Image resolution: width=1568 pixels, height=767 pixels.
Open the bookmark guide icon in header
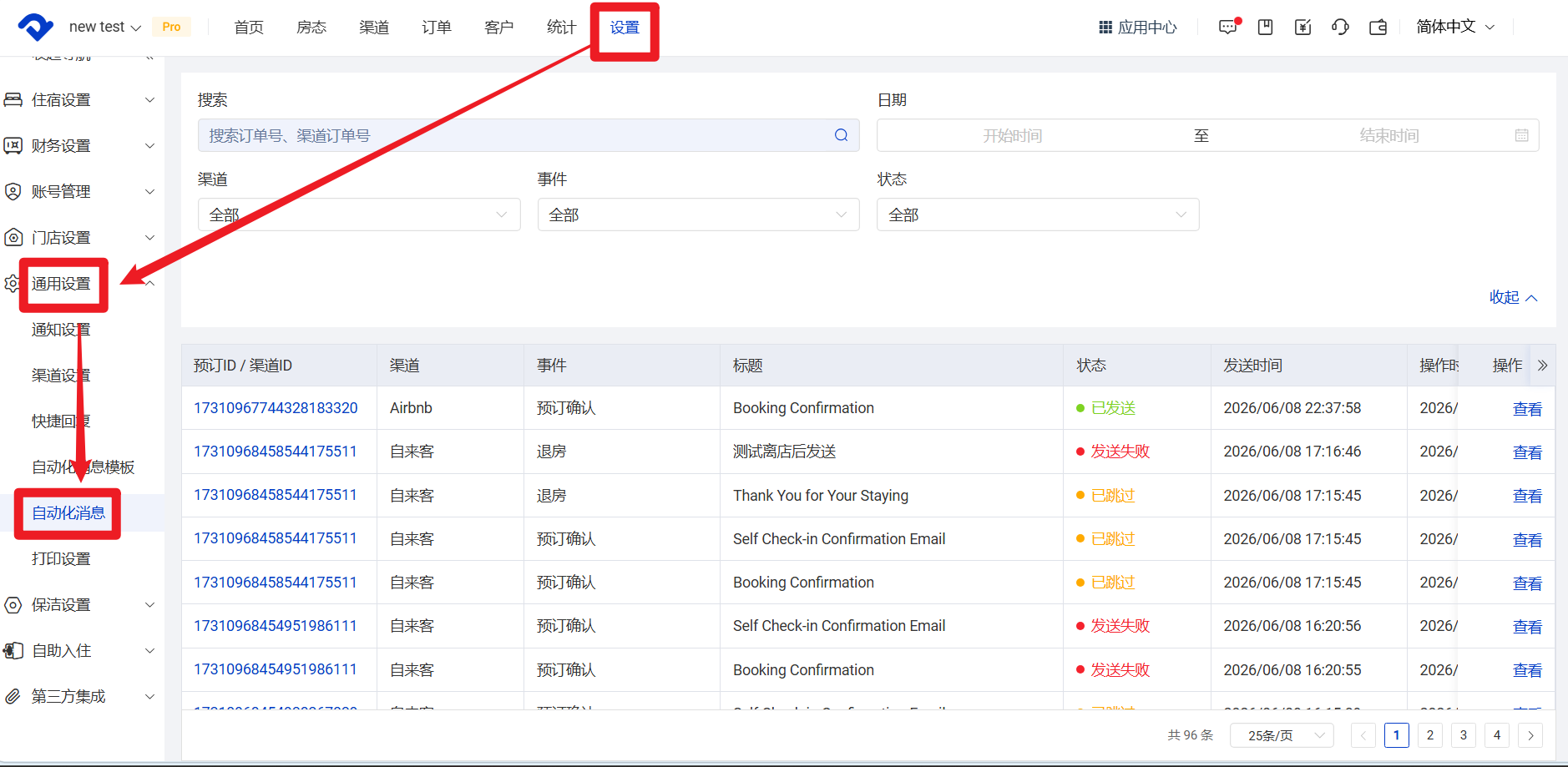1266,27
